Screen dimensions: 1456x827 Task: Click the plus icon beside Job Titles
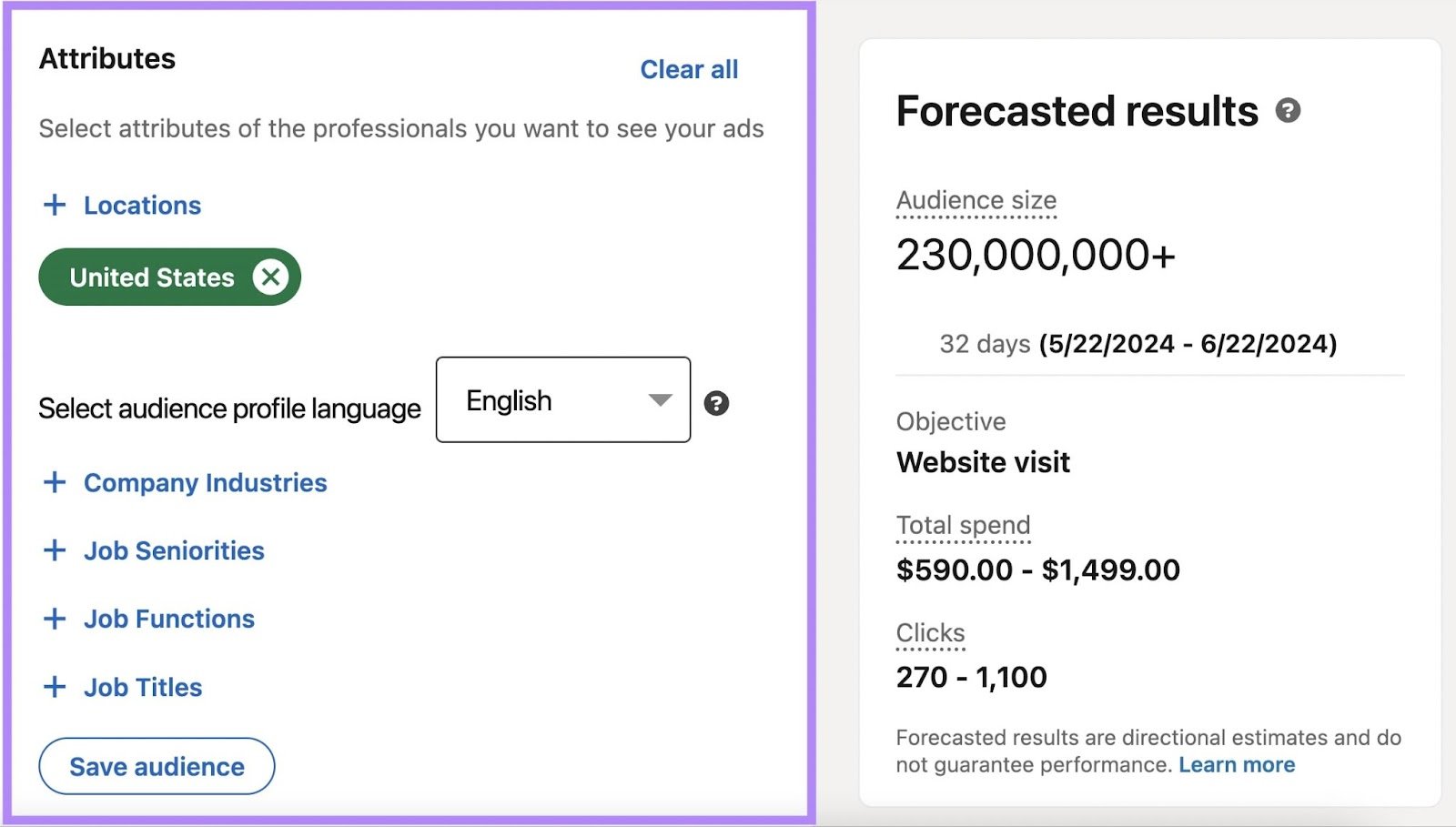click(x=55, y=687)
